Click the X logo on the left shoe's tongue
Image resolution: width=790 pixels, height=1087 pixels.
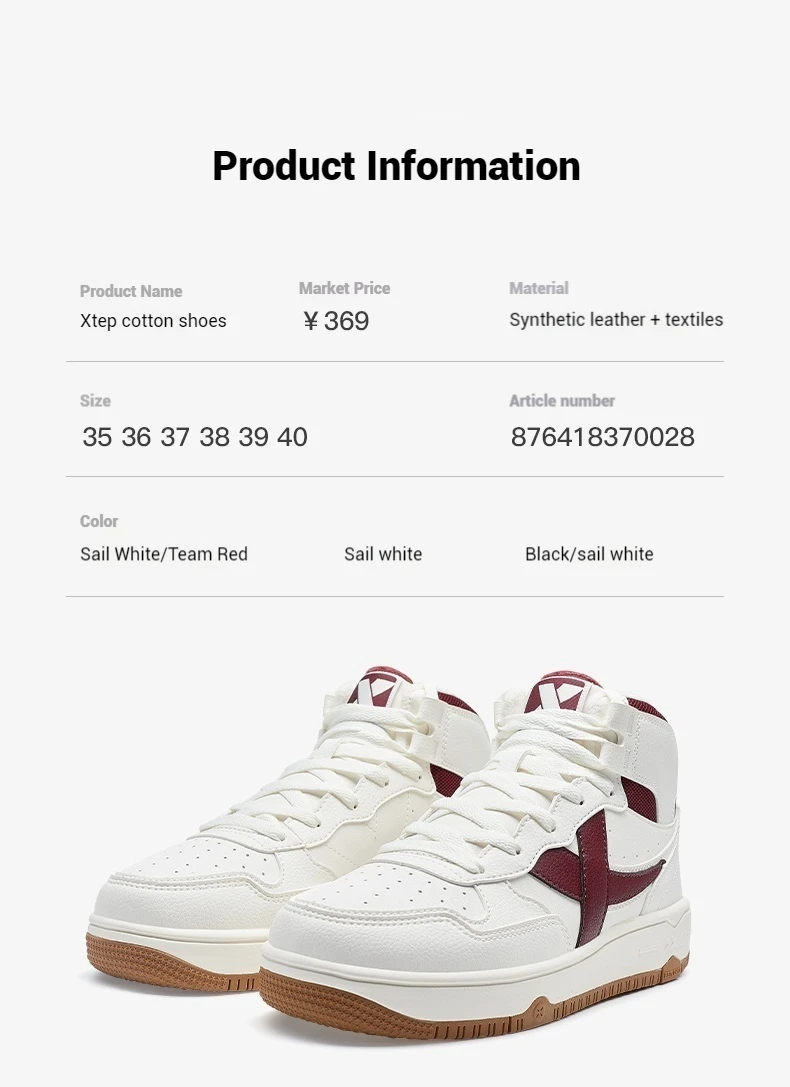click(x=378, y=688)
